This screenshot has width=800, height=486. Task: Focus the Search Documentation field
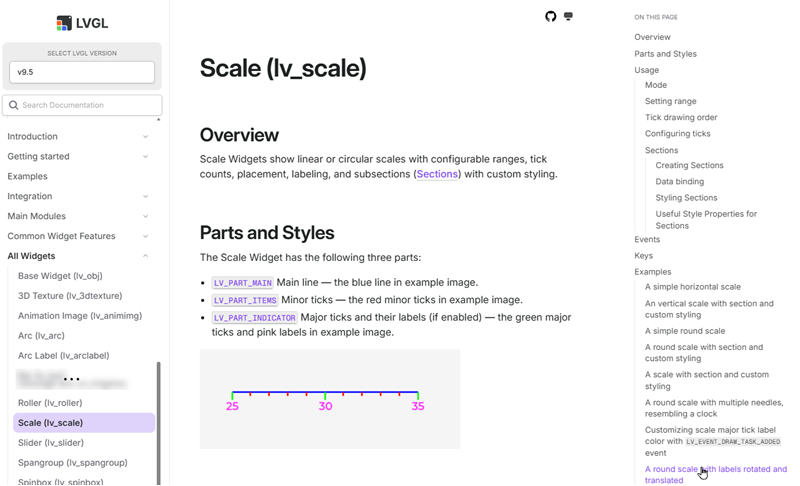82,105
